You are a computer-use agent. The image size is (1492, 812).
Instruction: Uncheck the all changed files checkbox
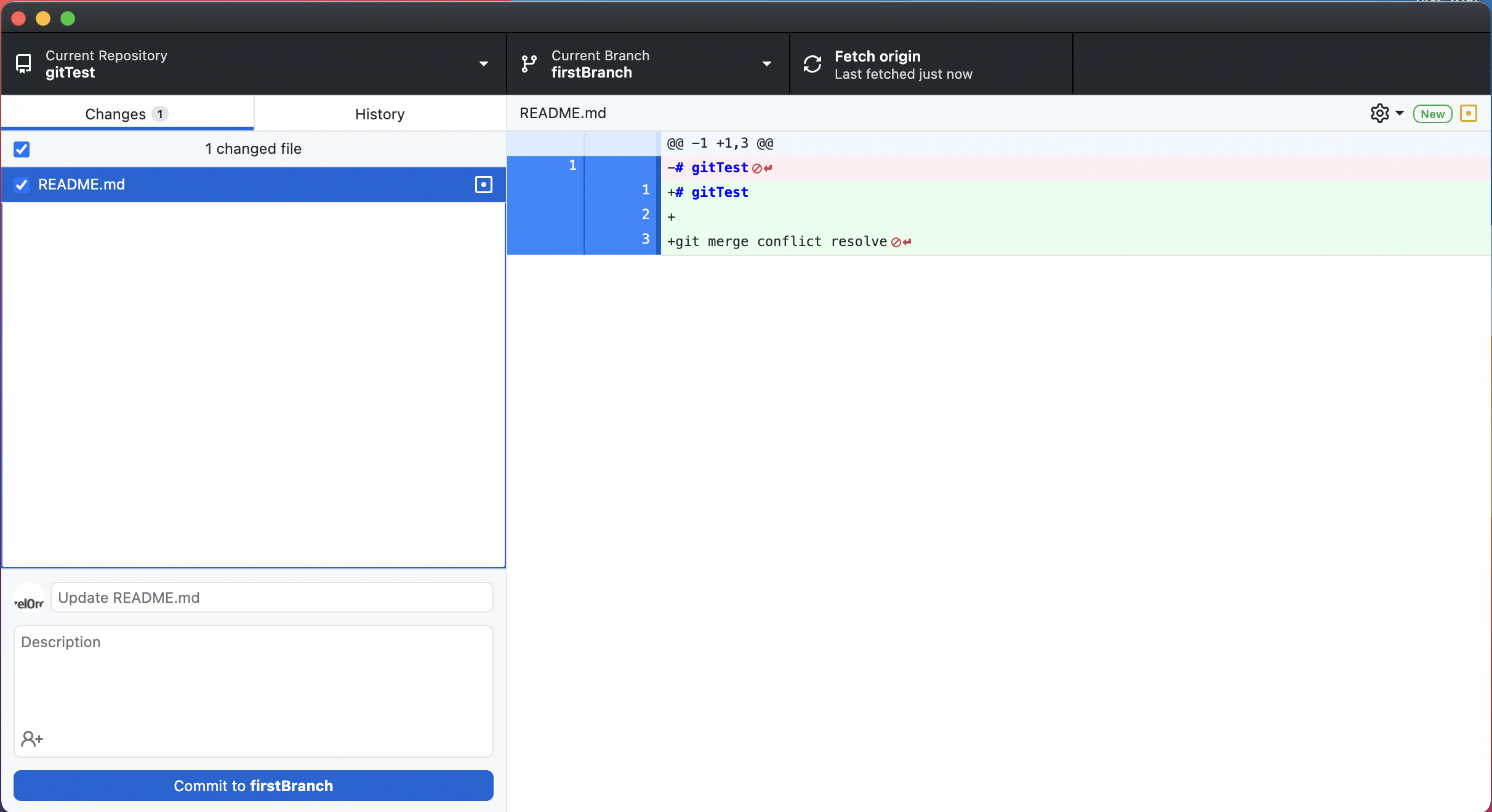tap(22, 149)
